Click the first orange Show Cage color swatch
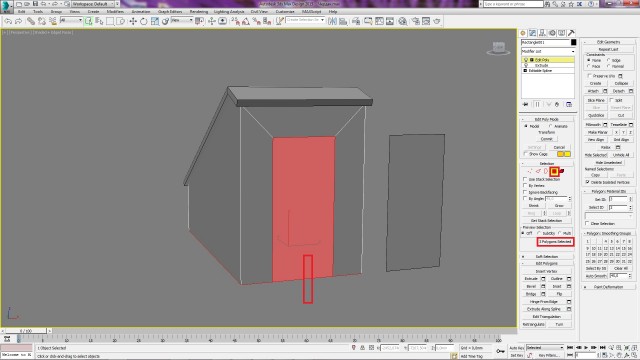The height and width of the screenshot is (360, 640). 560,154
